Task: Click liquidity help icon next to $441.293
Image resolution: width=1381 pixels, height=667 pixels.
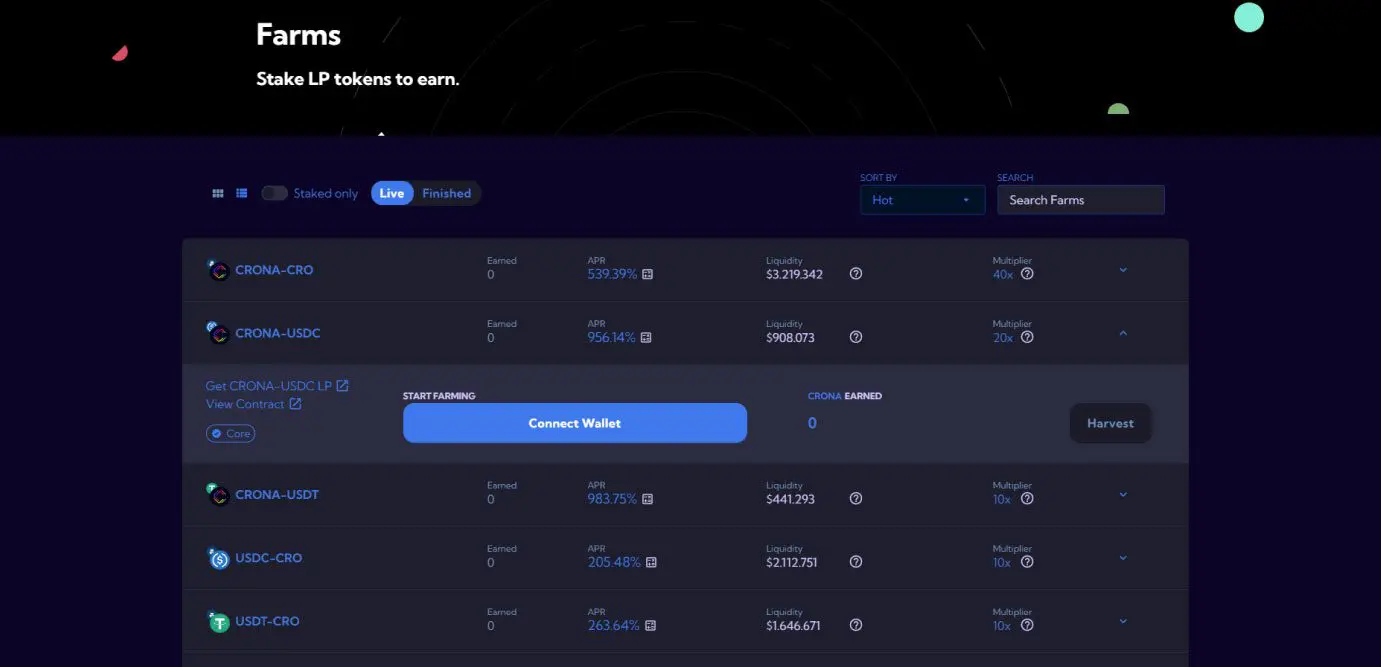Action: pyautogui.click(x=856, y=499)
